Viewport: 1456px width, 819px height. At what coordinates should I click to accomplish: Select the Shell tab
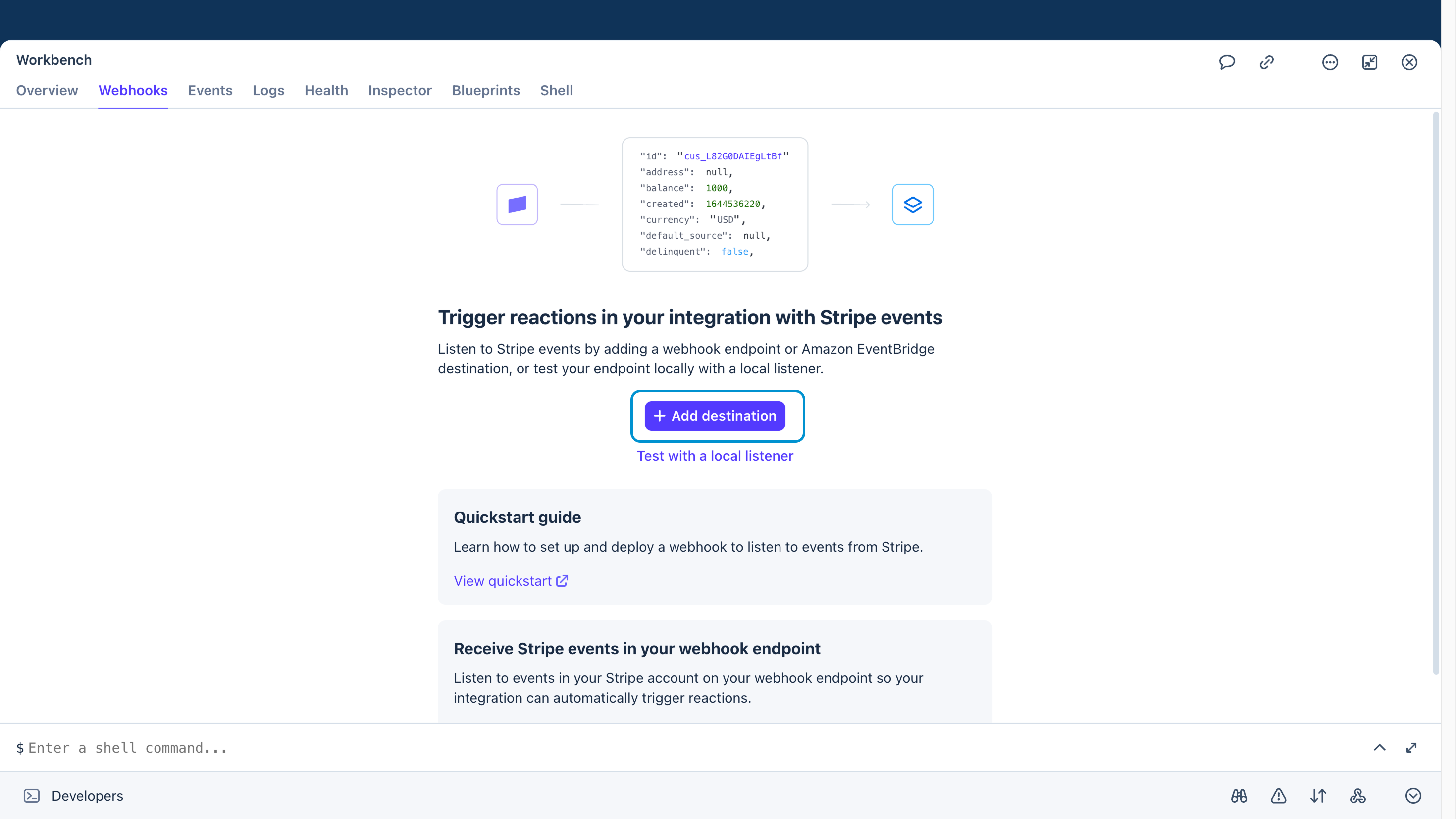556,91
